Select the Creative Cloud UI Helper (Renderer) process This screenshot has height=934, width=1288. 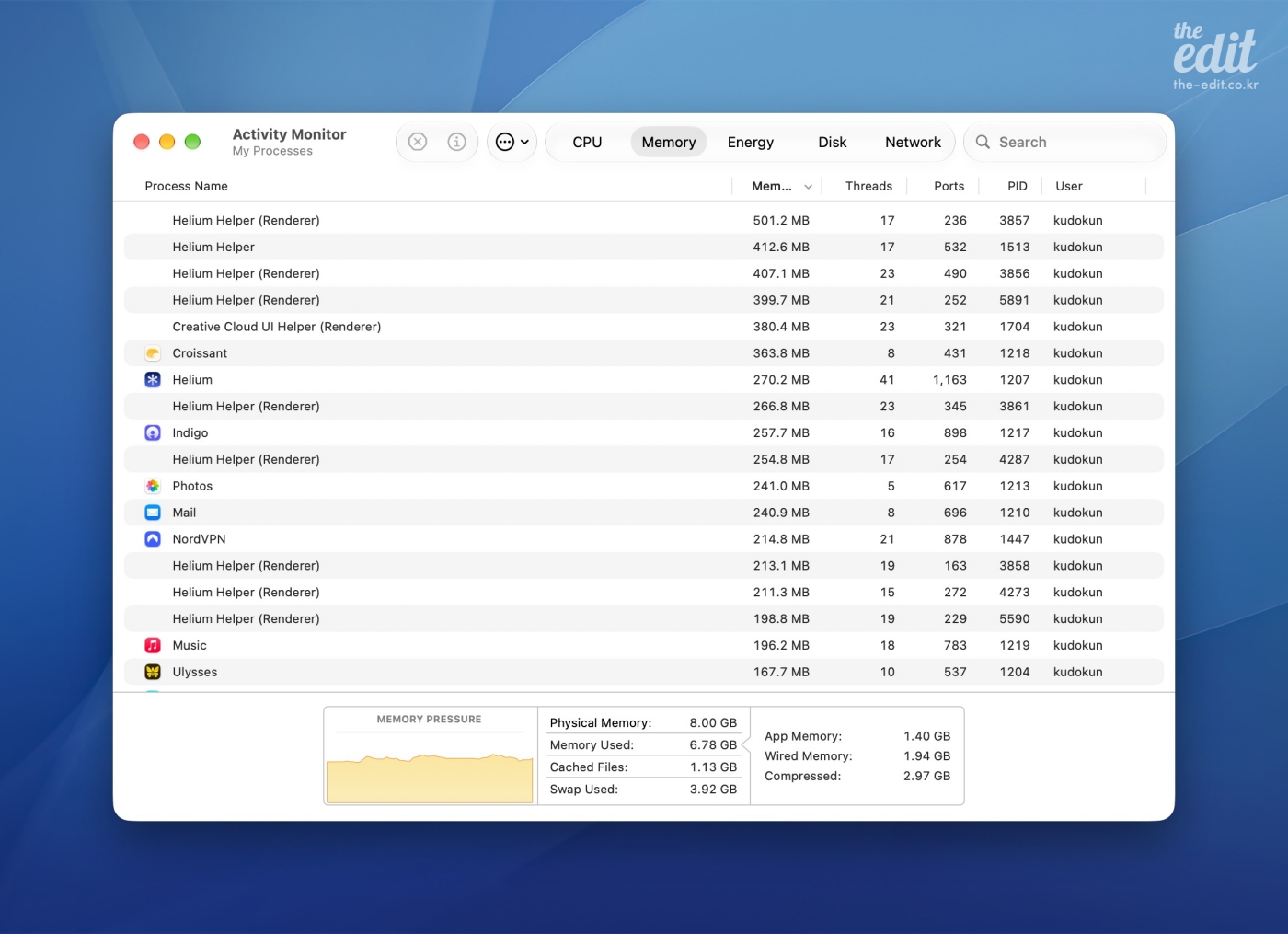coord(644,327)
